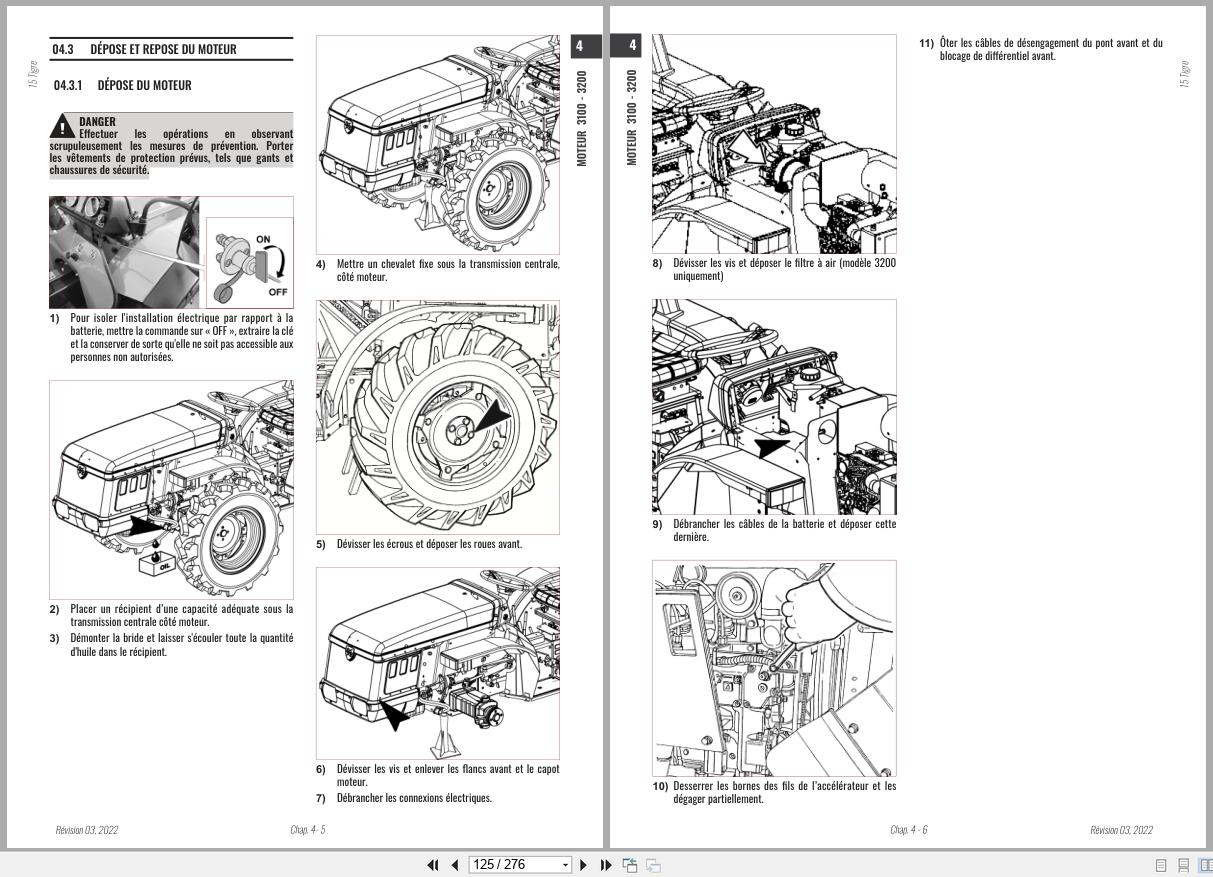Click step 11 text "Ôter les câbles de désengagement"

point(1041,50)
